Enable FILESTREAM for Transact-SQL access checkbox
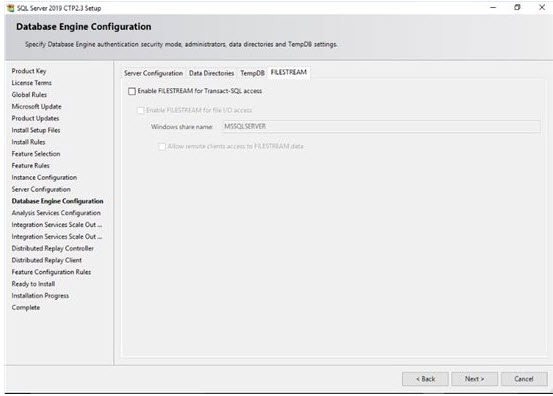The image size is (553, 396). click(132, 91)
